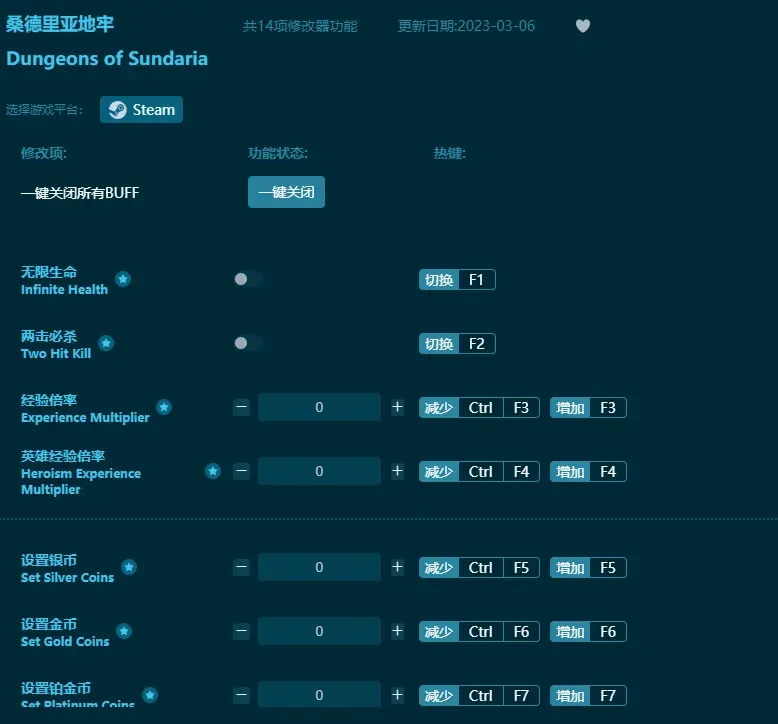Click the 共14项修改器功能 text

pos(300,26)
